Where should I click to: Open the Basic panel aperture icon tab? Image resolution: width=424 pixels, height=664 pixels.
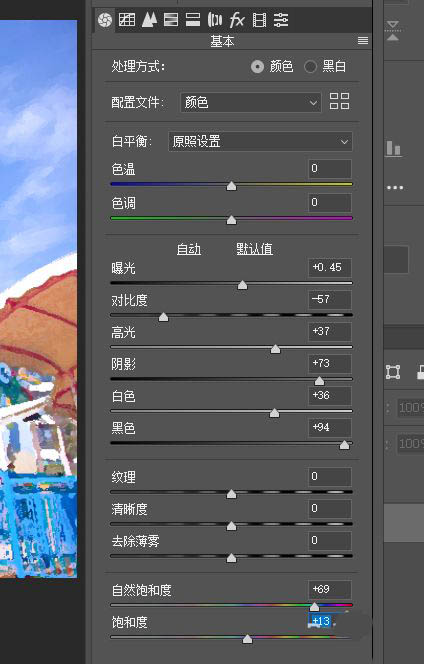pyautogui.click(x=105, y=20)
